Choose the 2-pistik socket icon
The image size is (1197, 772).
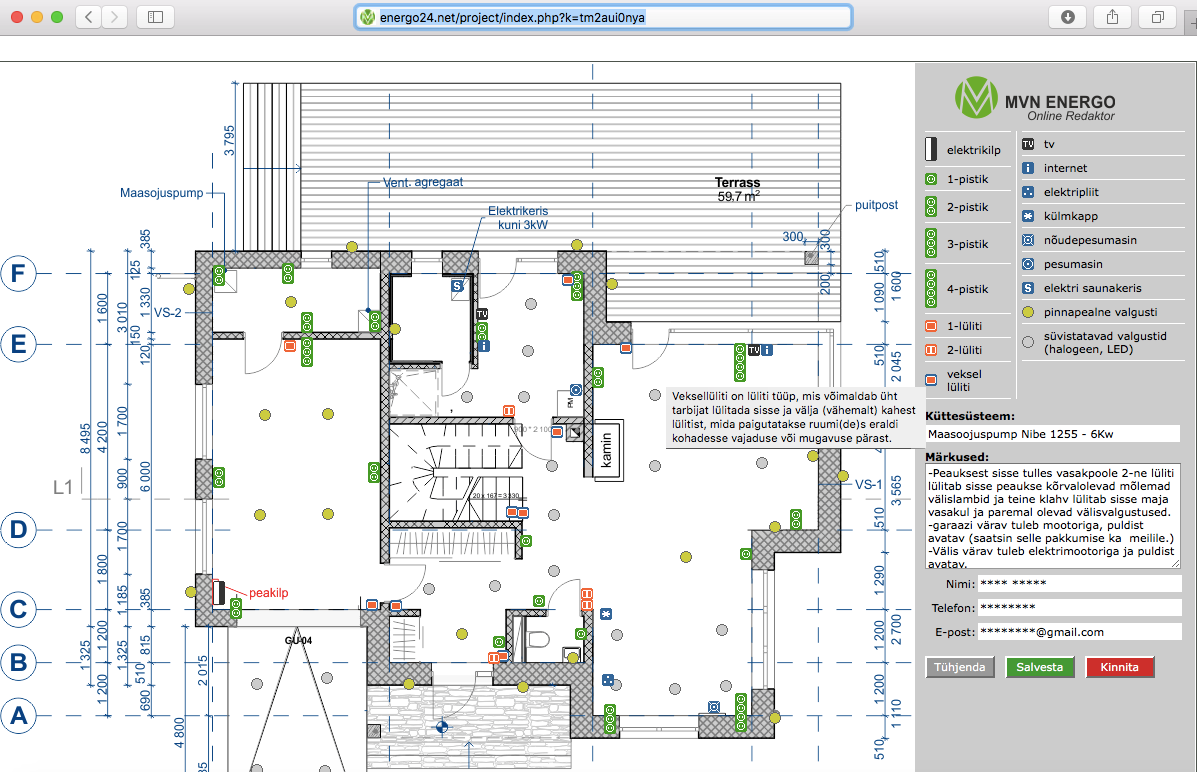[931, 207]
